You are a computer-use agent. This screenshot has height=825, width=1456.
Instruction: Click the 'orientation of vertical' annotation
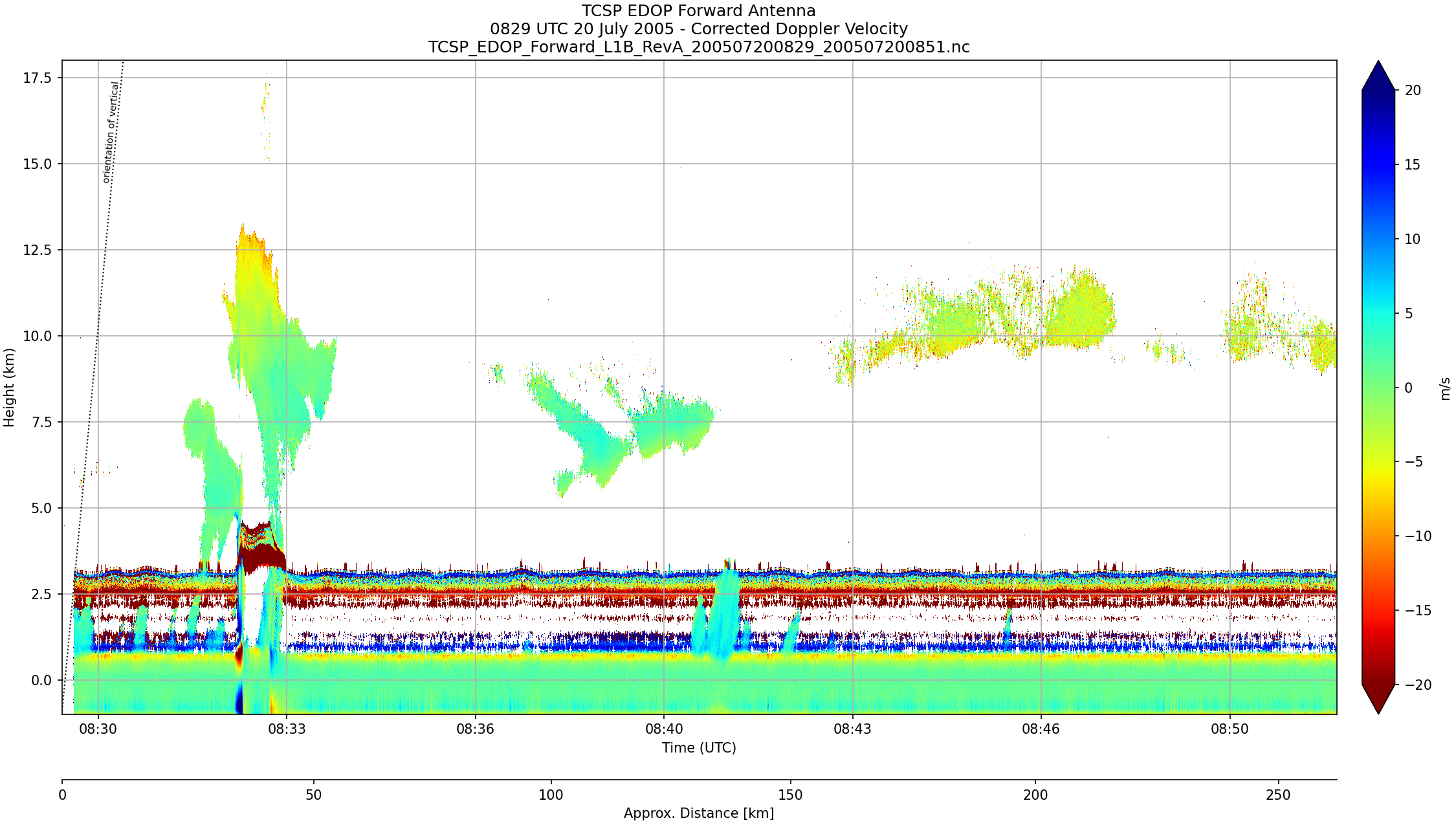[x=111, y=133]
